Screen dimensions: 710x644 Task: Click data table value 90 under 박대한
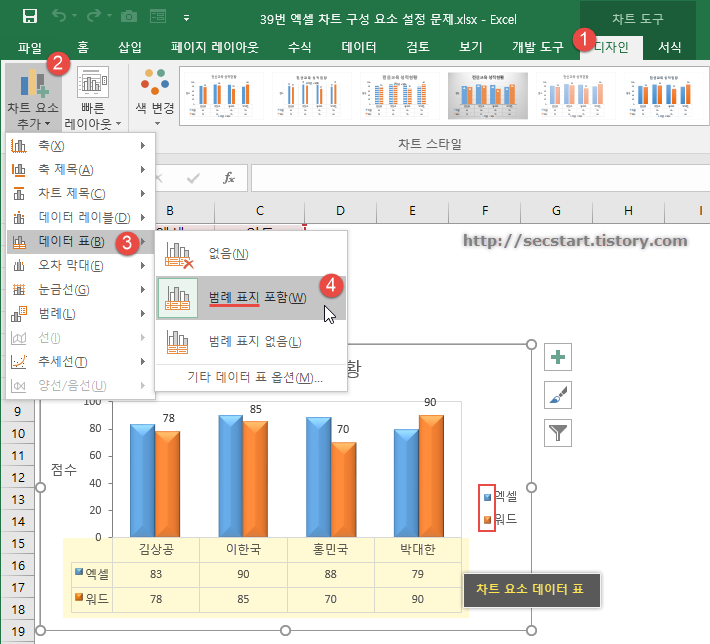(x=417, y=599)
